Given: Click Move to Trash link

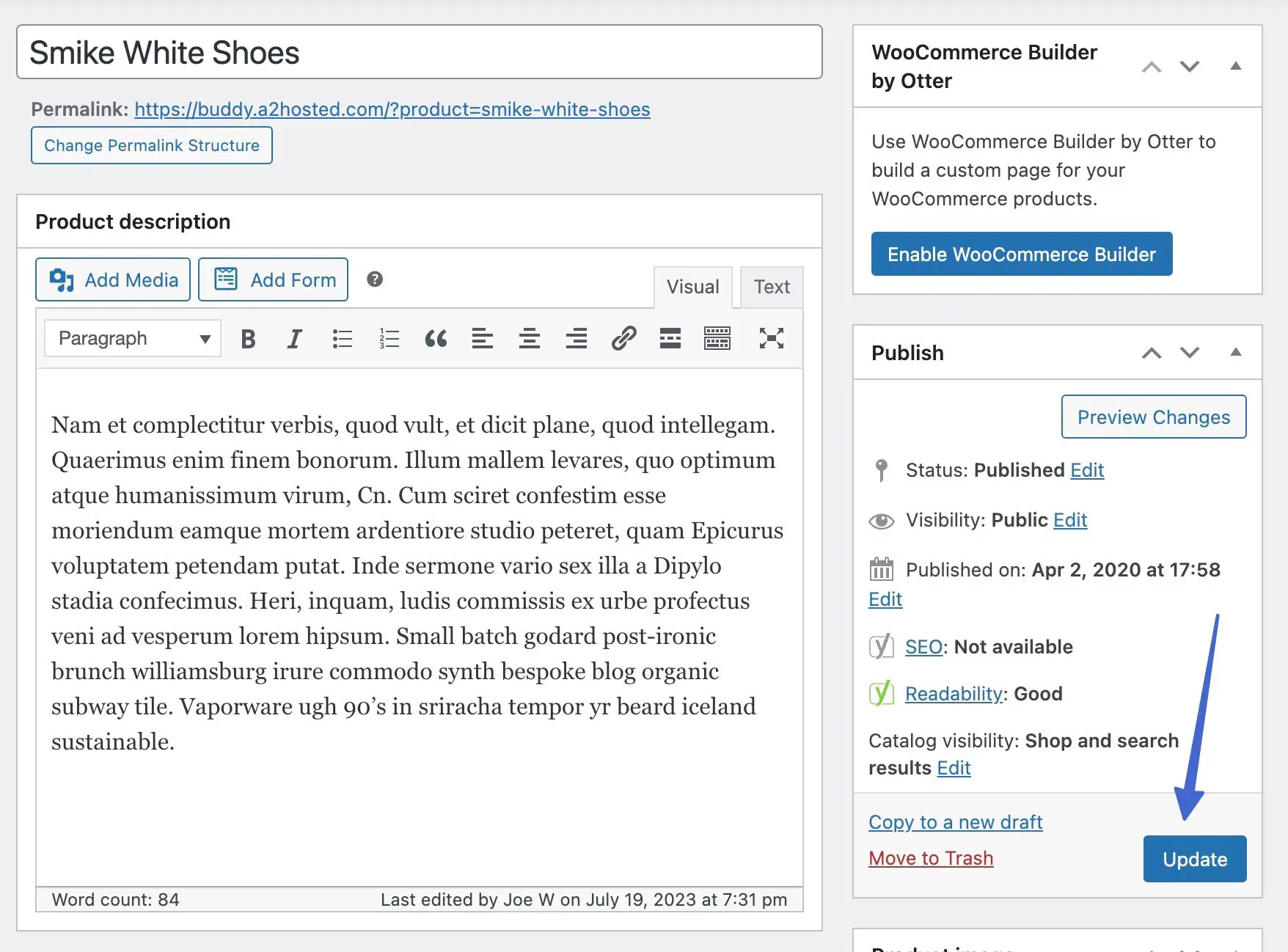Looking at the screenshot, I should 931,858.
